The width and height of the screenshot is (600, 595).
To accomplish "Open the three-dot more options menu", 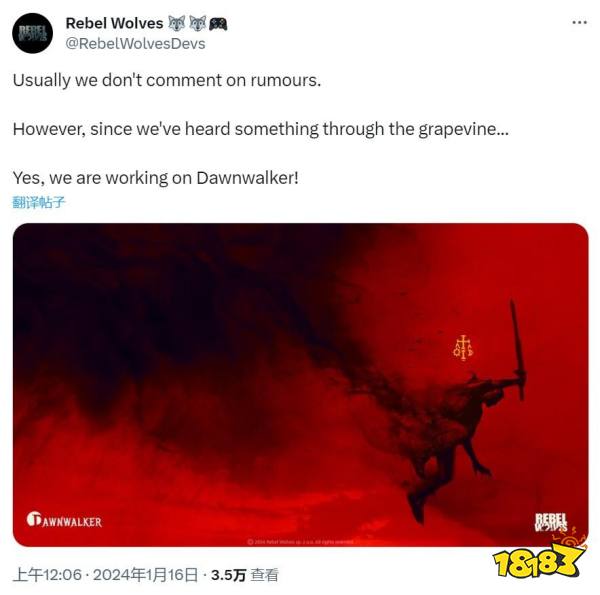I will pos(579,23).
